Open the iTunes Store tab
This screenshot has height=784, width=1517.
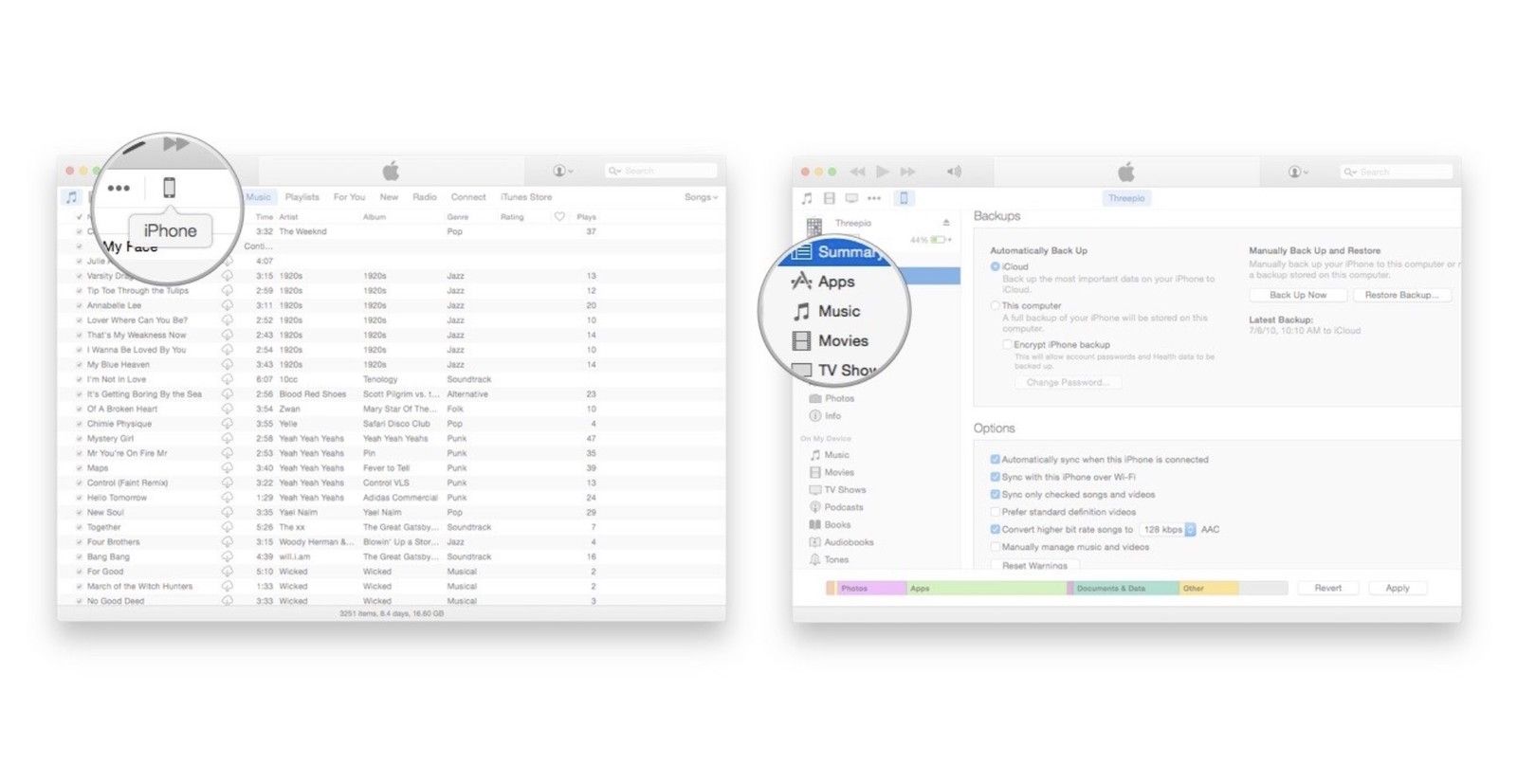pos(526,197)
